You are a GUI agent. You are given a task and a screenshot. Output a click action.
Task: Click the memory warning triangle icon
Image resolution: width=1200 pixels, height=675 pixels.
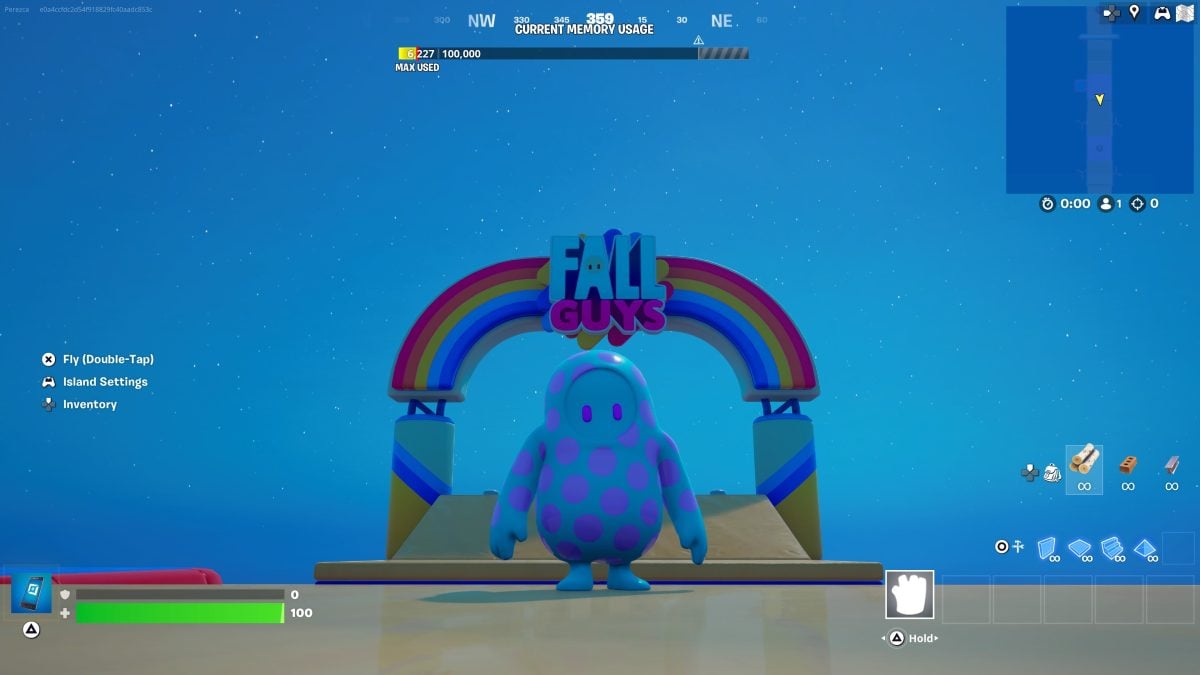[x=698, y=41]
